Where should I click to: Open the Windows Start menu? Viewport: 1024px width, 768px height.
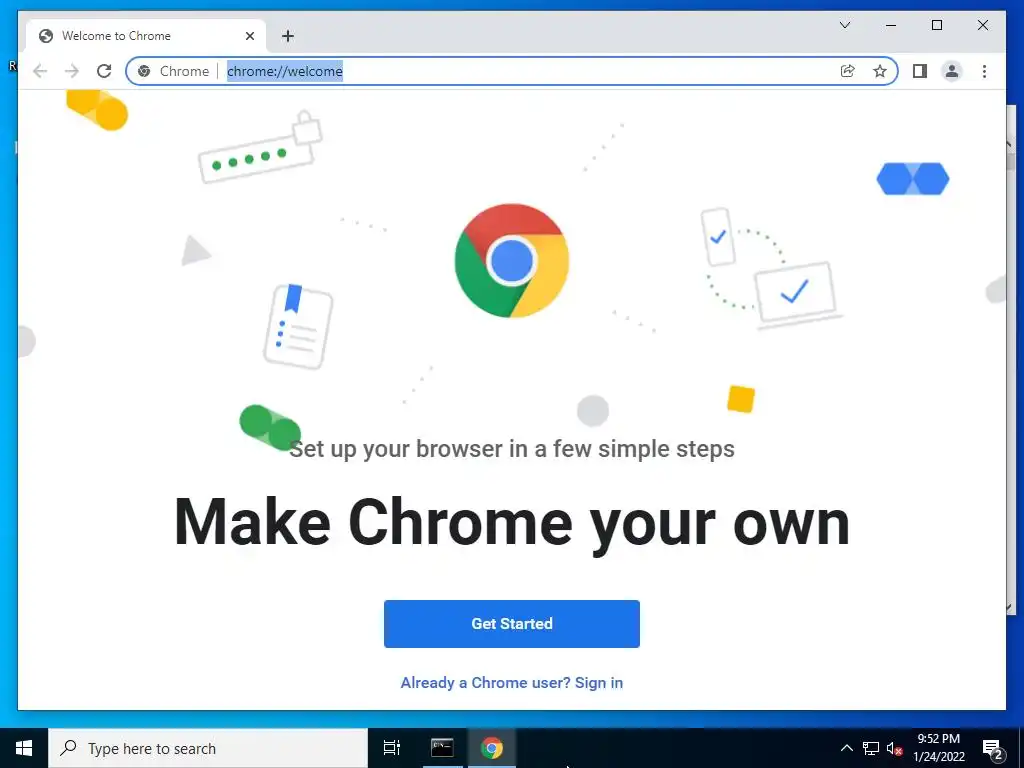[24, 748]
